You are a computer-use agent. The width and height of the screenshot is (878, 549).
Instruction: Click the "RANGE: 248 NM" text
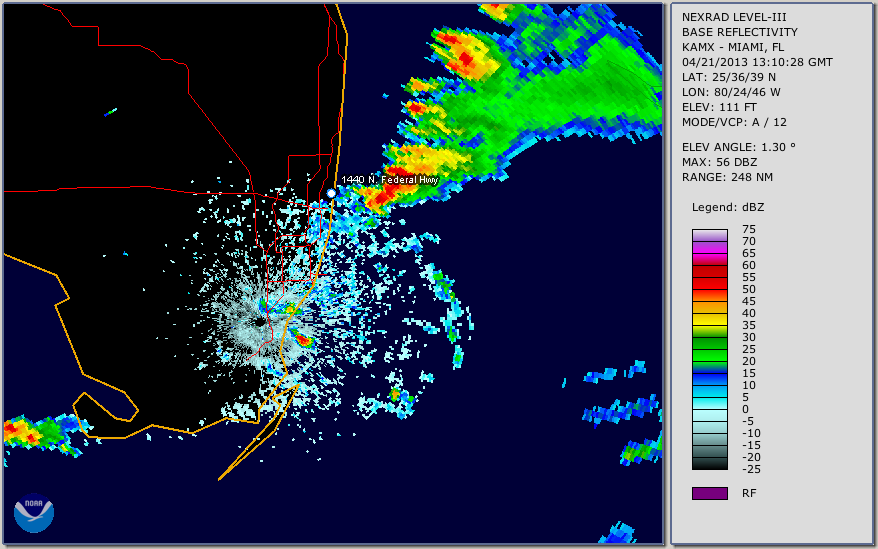click(x=727, y=177)
